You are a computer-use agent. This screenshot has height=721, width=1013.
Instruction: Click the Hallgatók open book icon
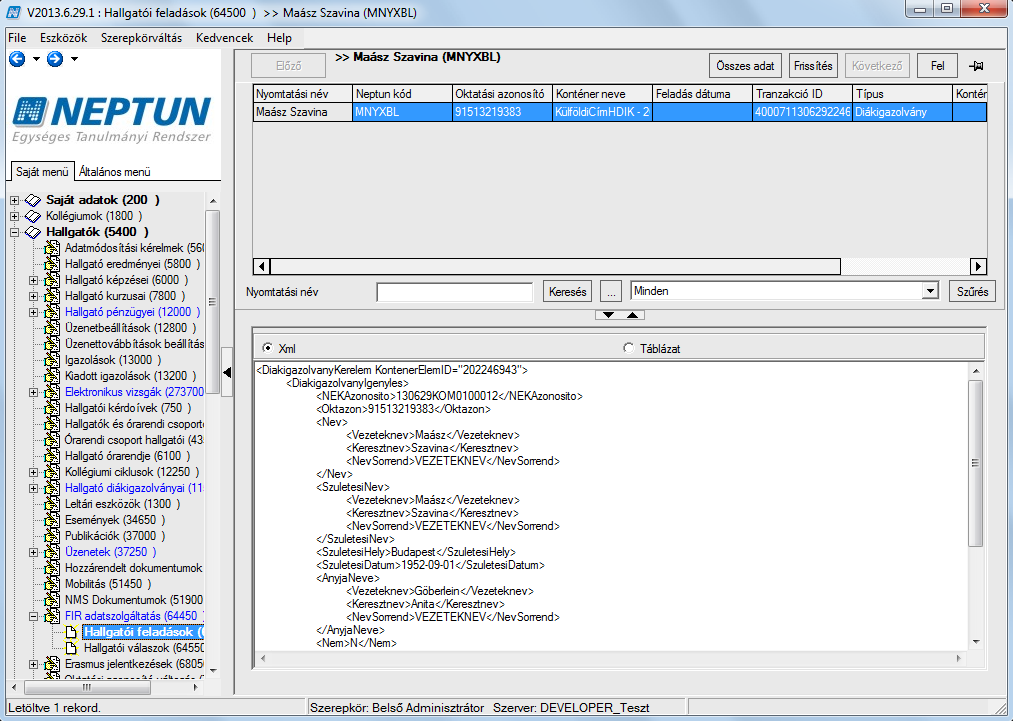click(33, 233)
